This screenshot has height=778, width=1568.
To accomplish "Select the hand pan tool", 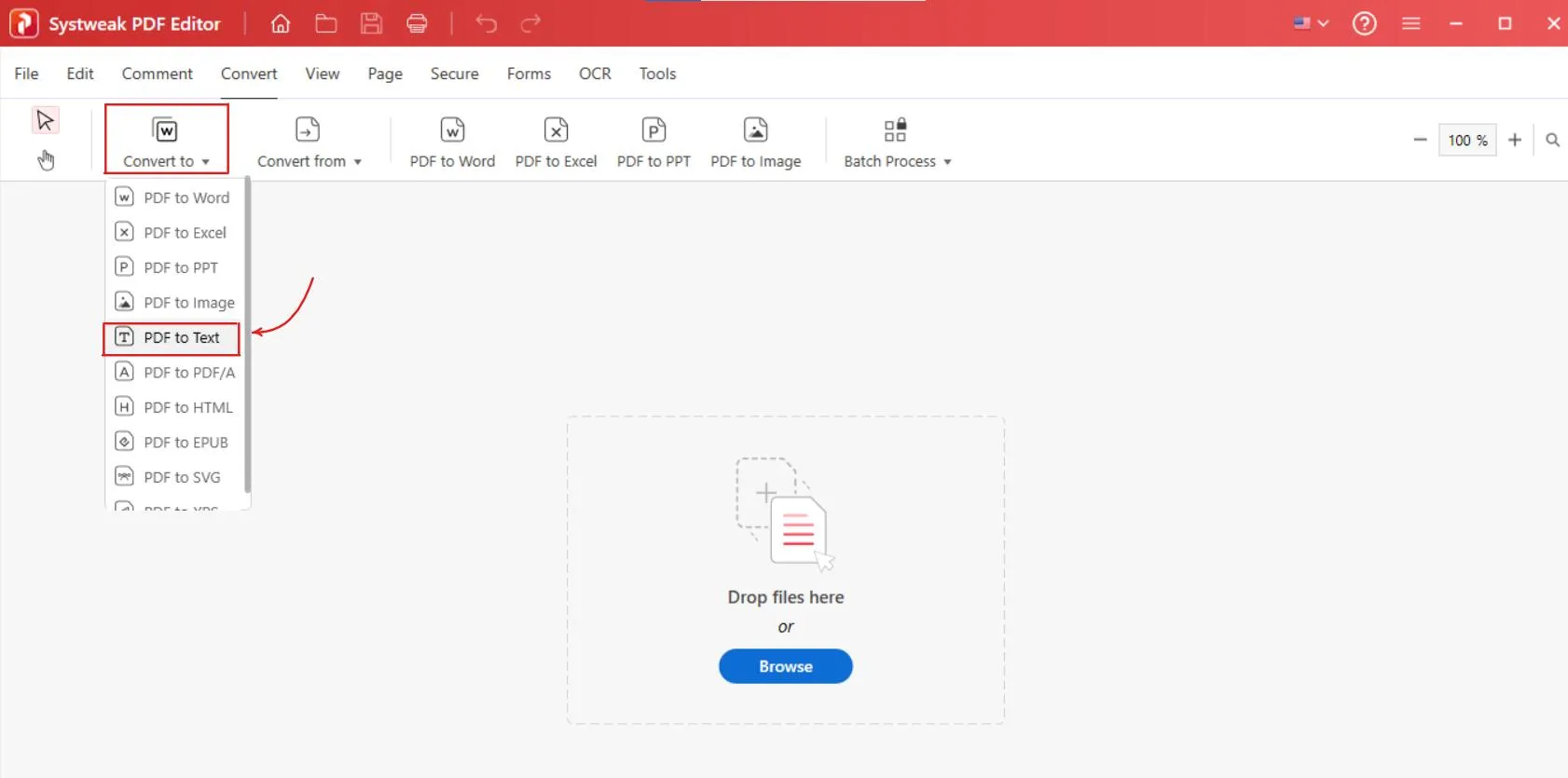I will click(46, 160).
